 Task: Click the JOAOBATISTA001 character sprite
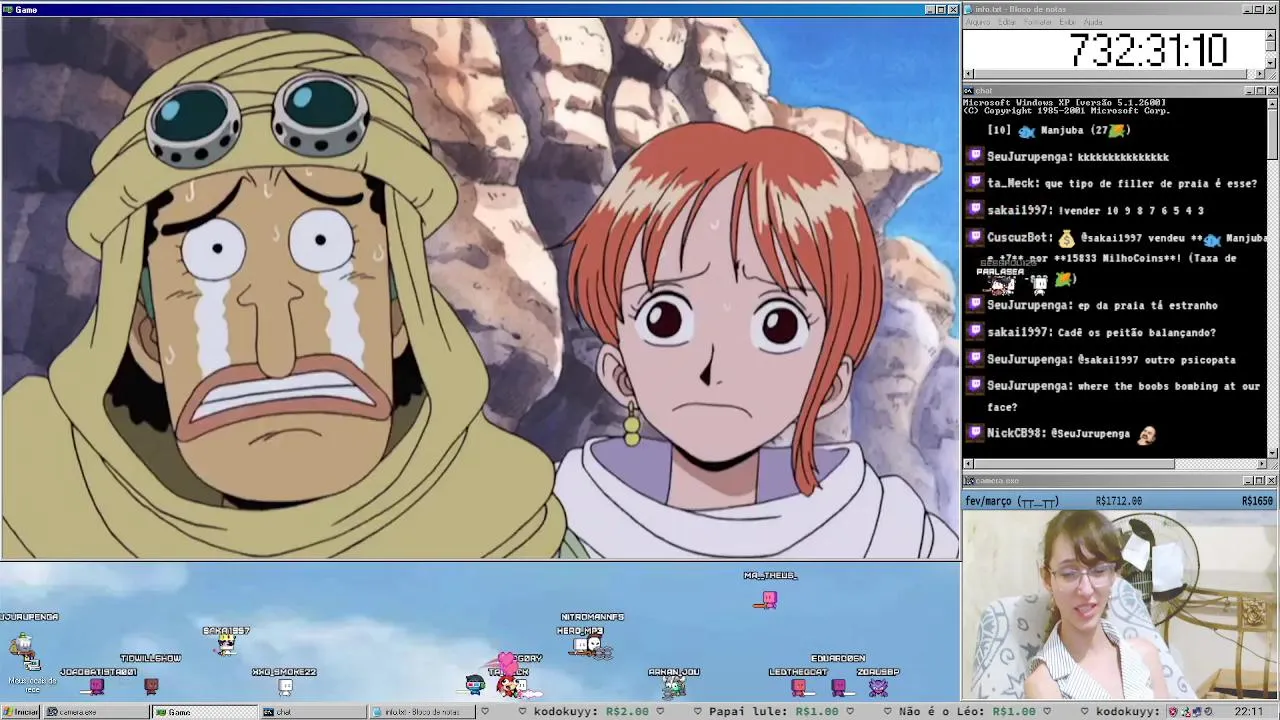pyautogui.click(x=97, y=687)
